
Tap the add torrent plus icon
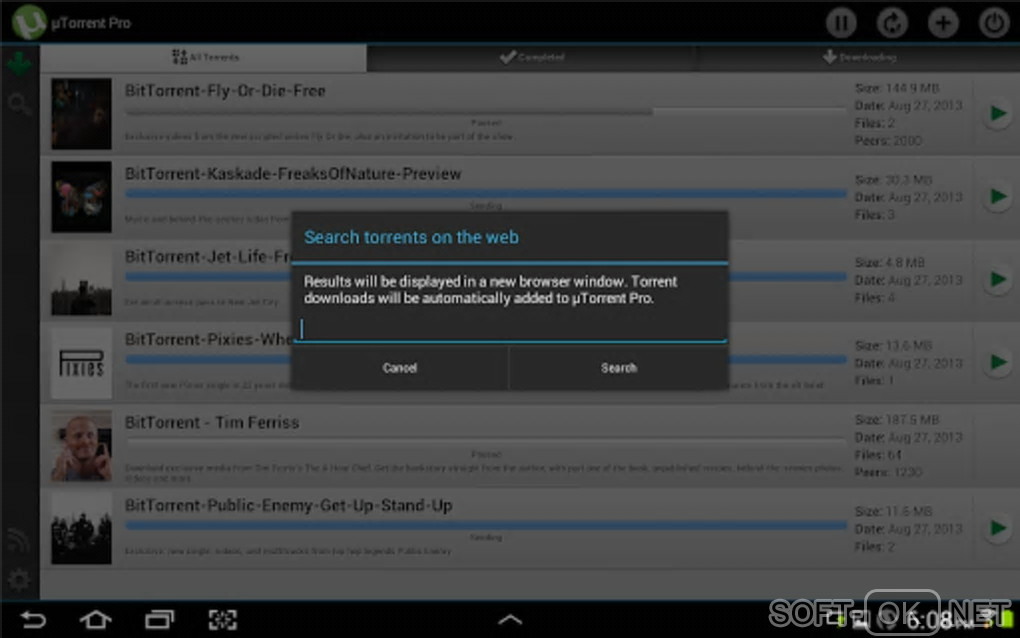(943, 23)
